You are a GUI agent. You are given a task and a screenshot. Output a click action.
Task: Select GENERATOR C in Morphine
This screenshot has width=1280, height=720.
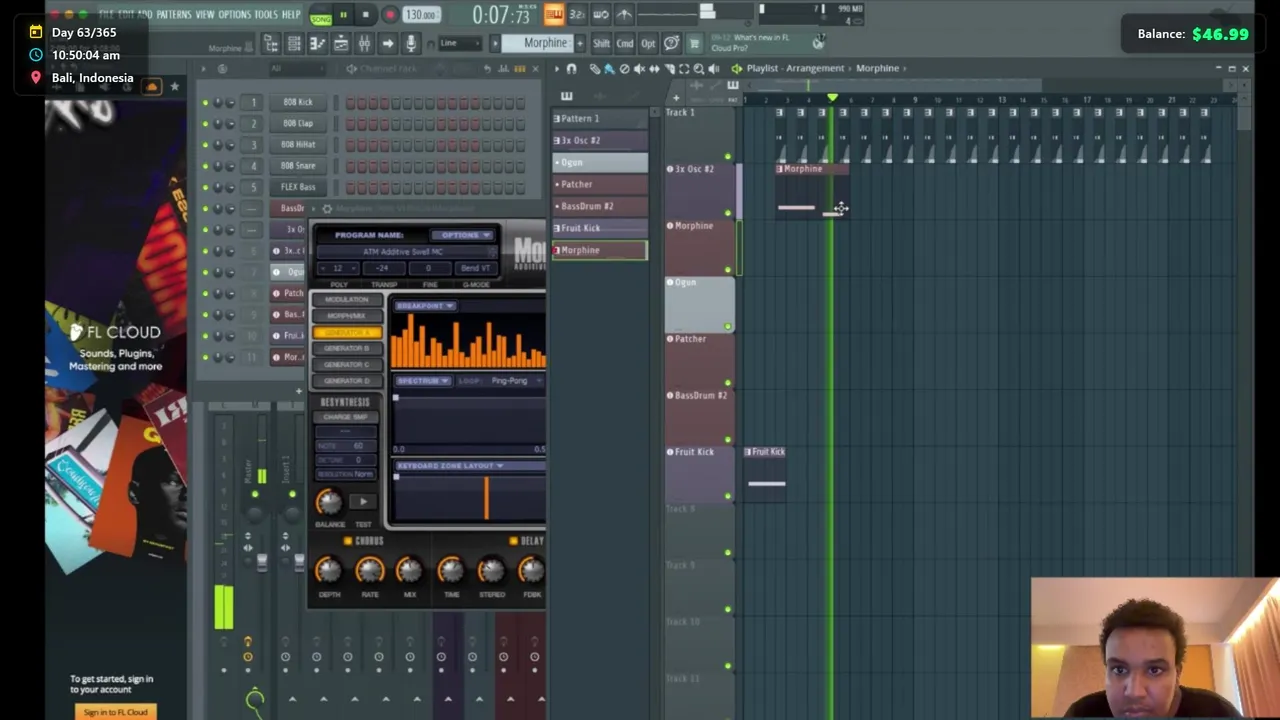click(x=346, y=364)
